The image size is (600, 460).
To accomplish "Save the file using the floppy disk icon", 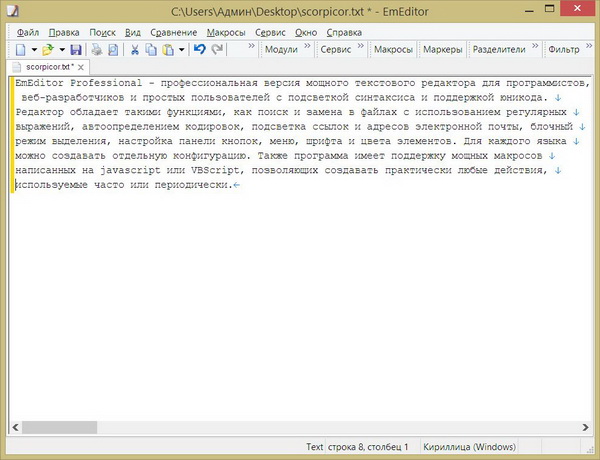I will [75, 49].
